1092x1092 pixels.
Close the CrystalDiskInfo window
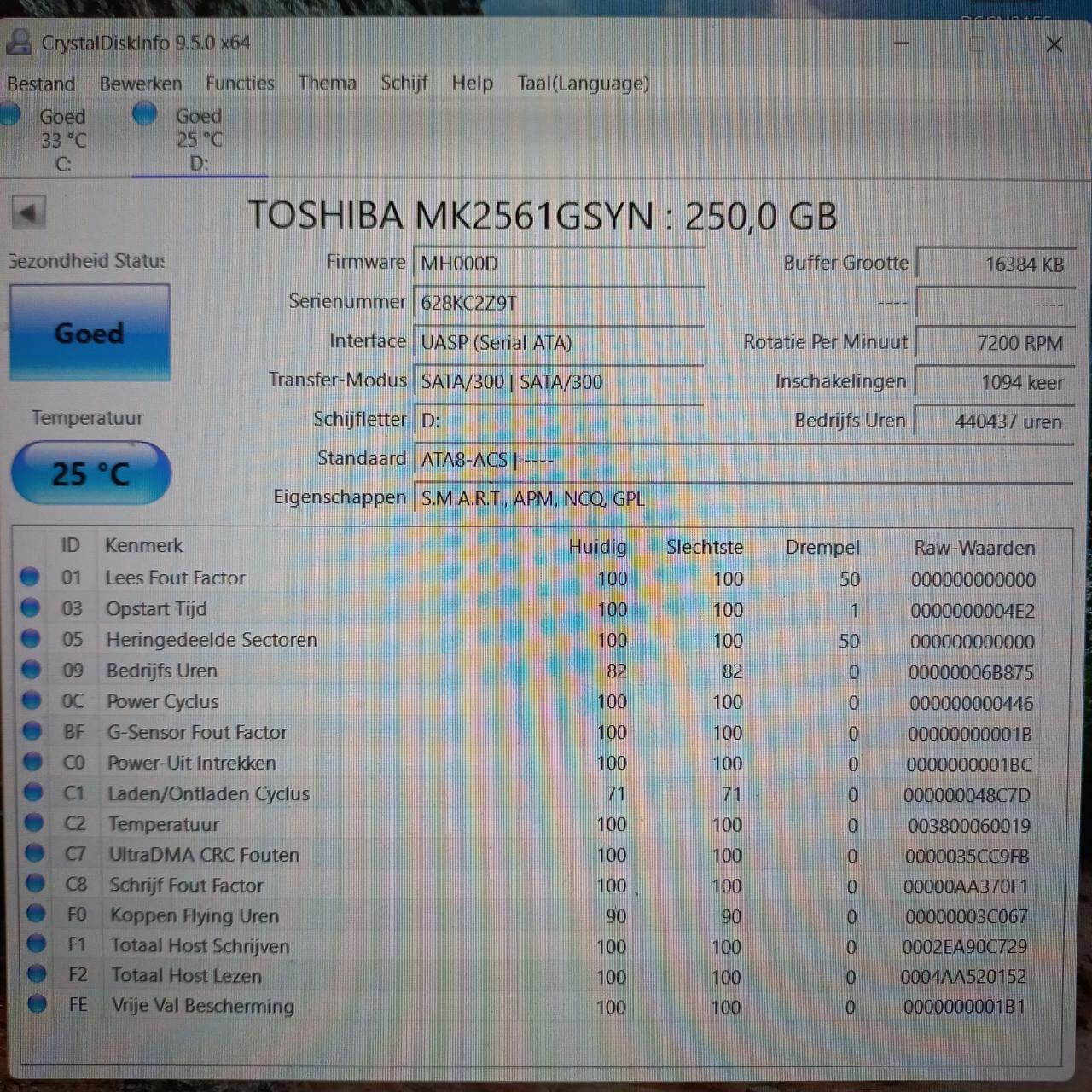[1054, 44]
